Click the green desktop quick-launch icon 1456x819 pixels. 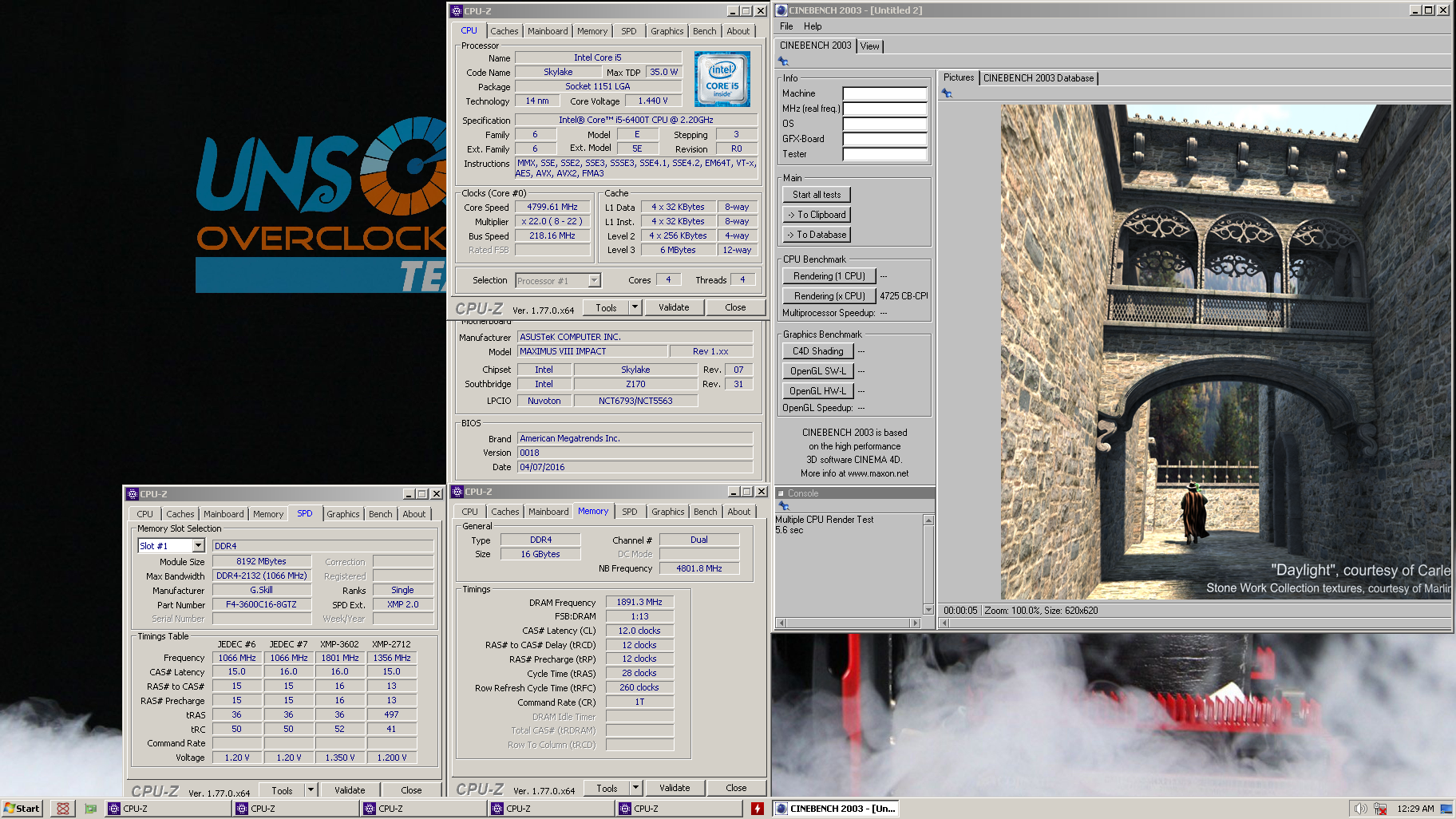[90, 809]
